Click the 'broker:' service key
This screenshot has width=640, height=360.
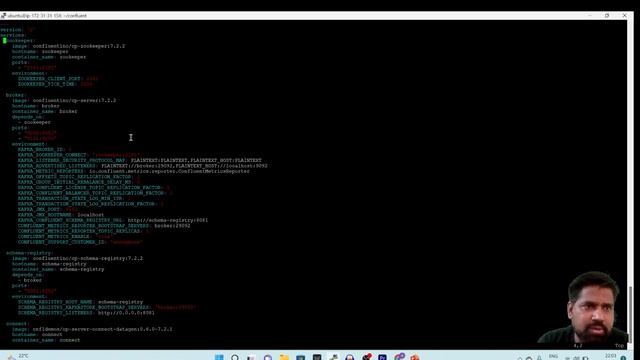(x=15, y=95)
